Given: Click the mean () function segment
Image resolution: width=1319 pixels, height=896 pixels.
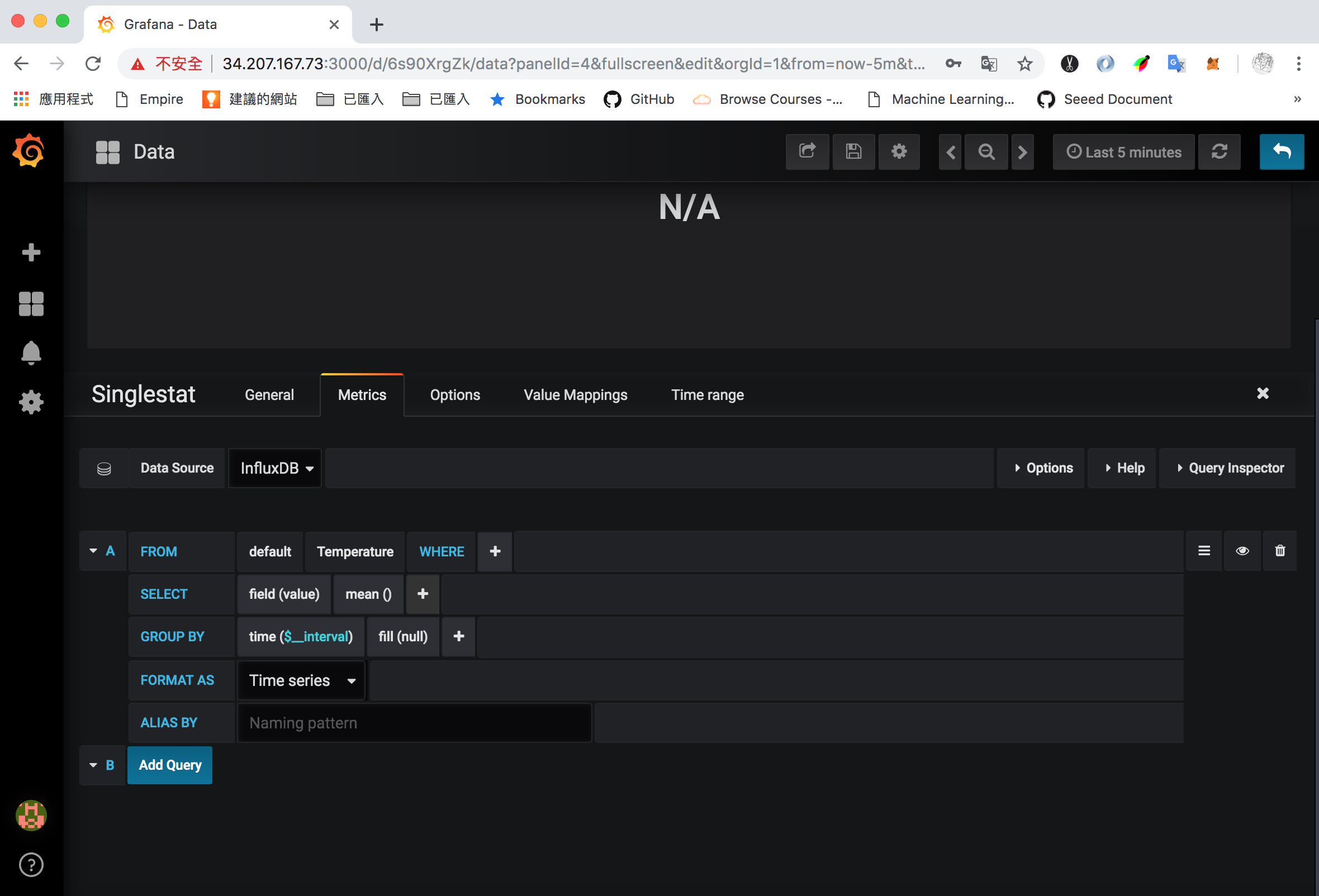Looking at the screenshot, I should 368,594.
